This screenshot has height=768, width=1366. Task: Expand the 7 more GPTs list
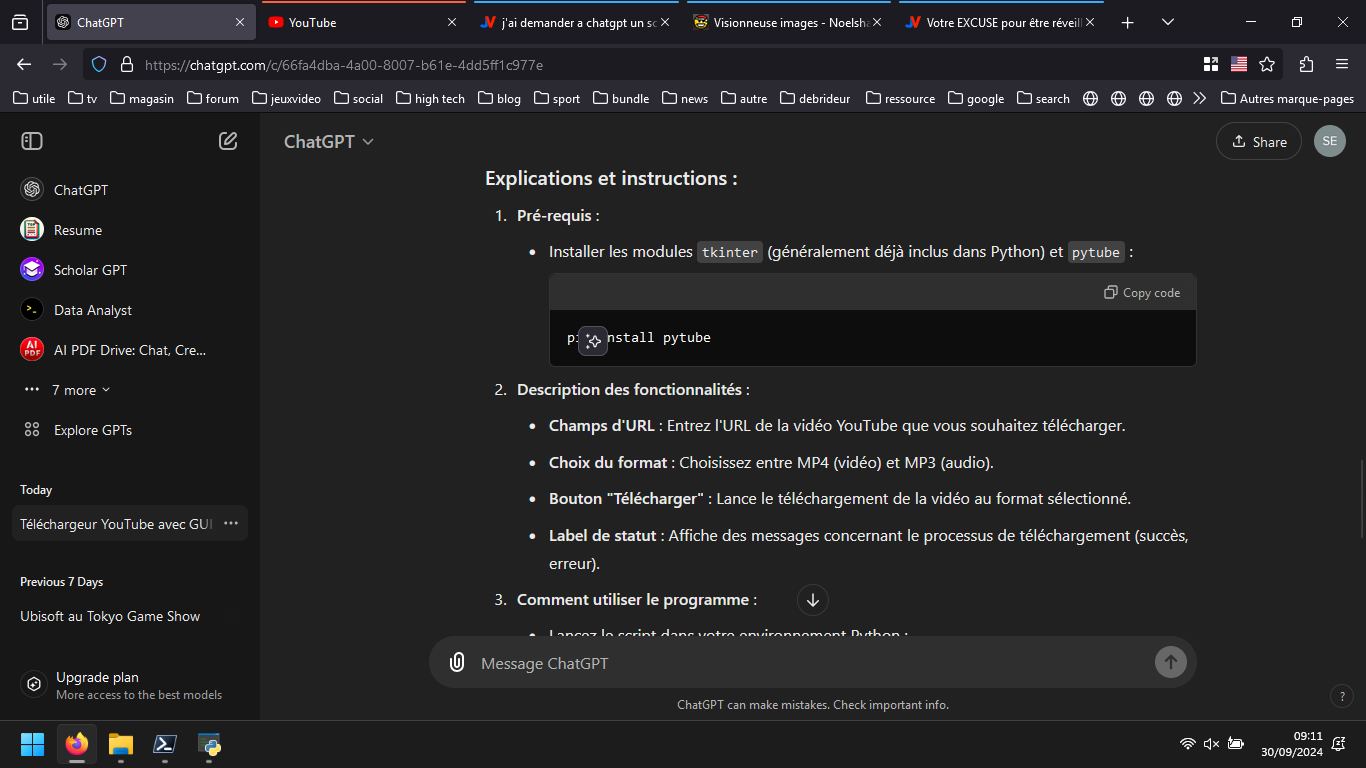pos(80,390)
